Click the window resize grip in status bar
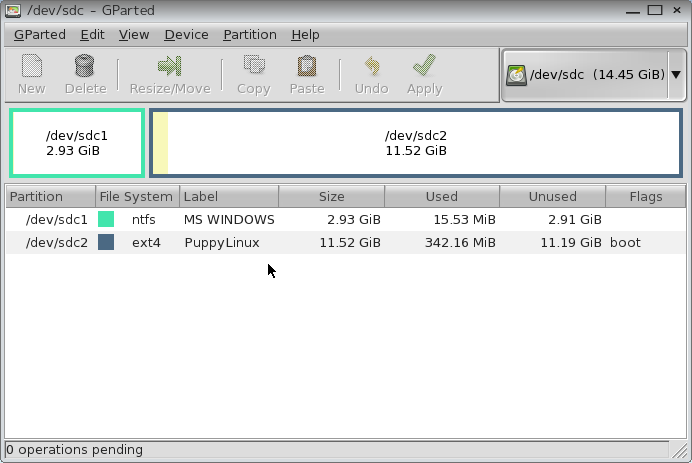 679,450
